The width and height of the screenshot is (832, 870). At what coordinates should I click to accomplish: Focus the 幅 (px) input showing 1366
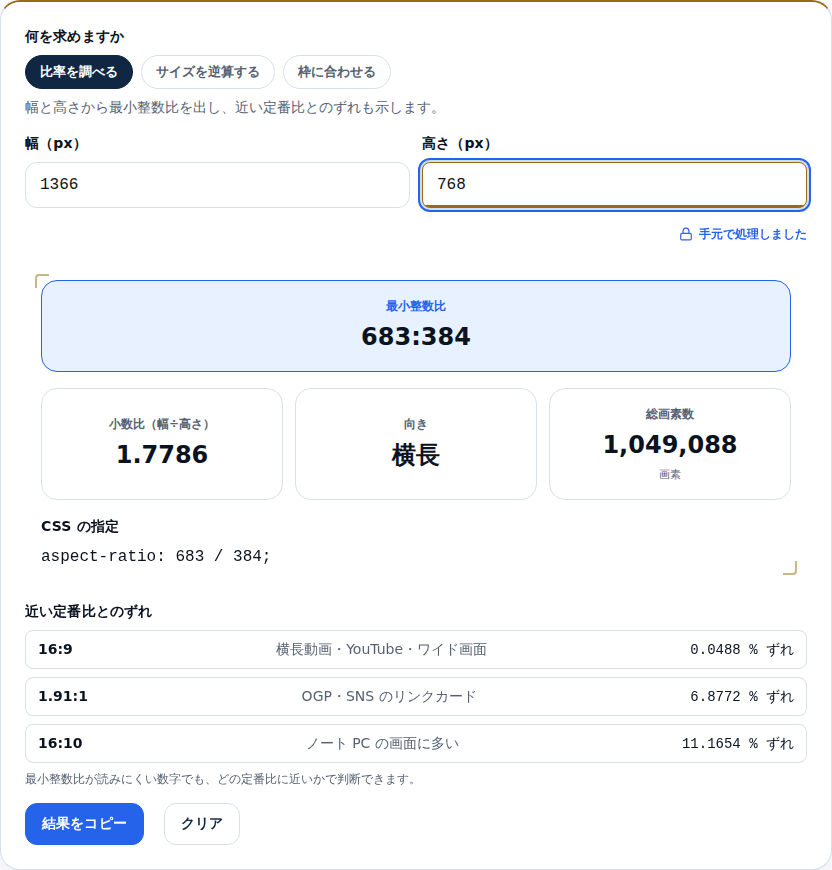[217, 185]
